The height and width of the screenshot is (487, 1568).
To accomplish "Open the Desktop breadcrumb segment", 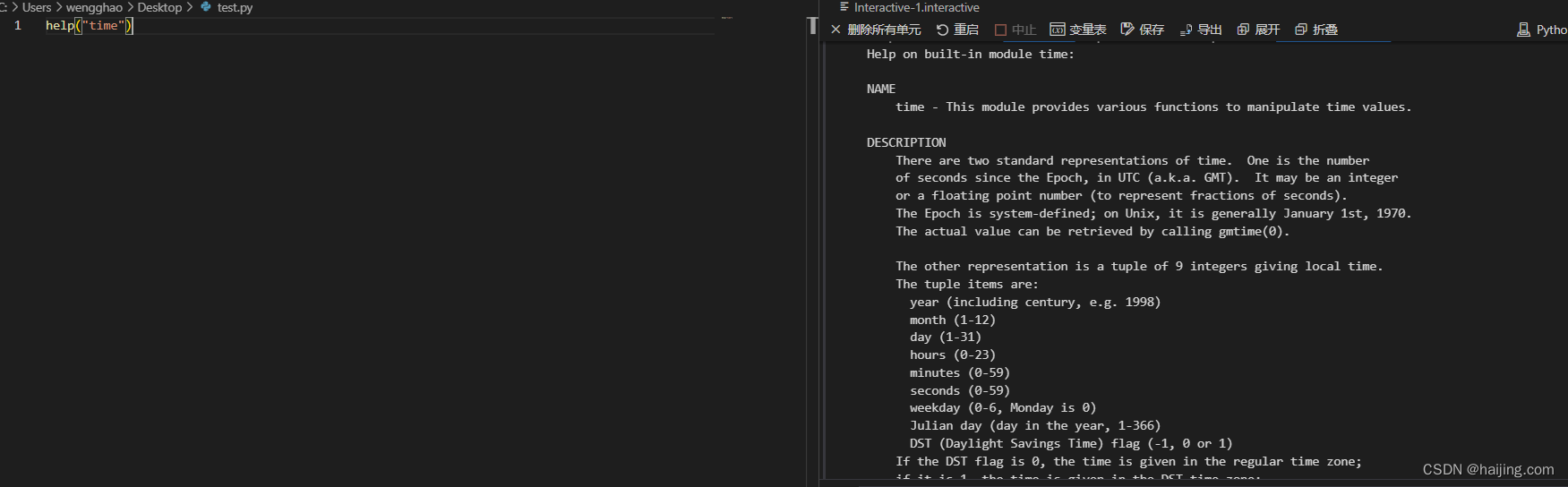I will [159, 7].
